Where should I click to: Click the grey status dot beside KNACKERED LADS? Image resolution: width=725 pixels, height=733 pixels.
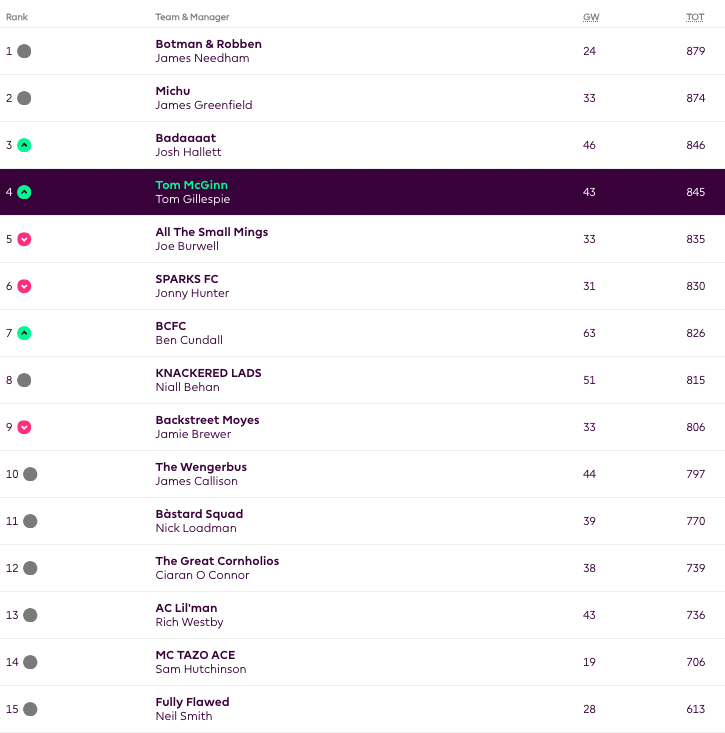coord(24,380)
